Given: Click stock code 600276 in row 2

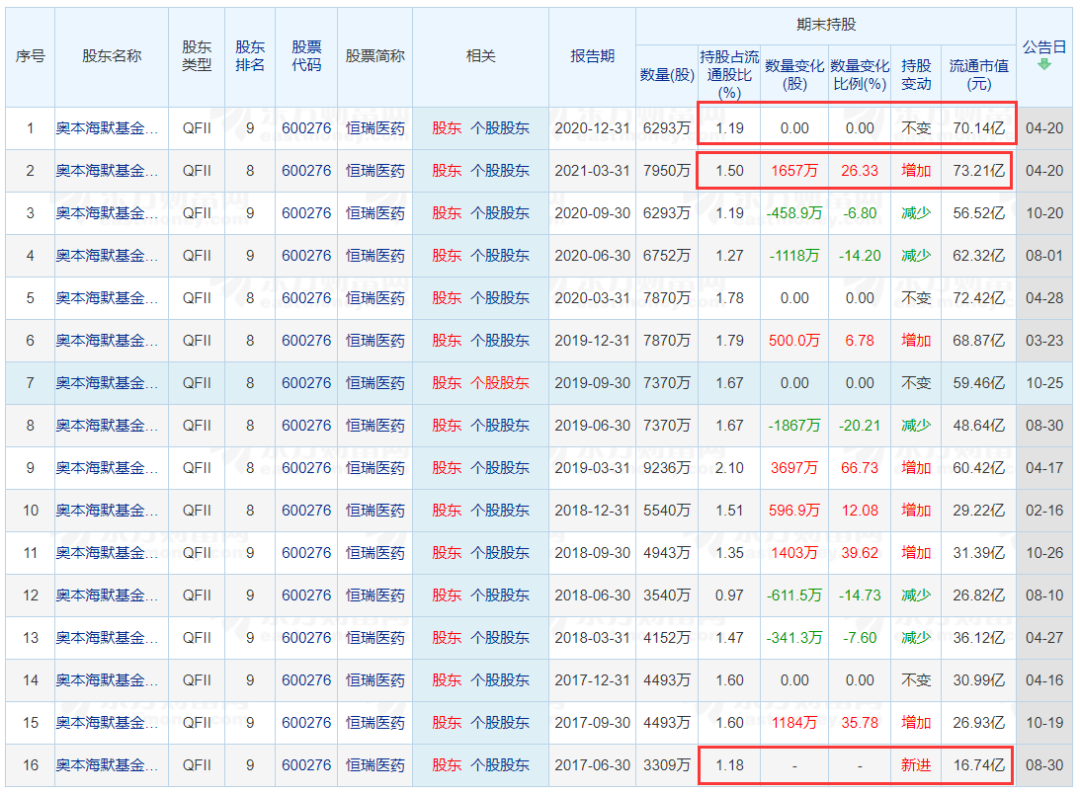Looking at the screenshot, I should click(x=306, y=171).
